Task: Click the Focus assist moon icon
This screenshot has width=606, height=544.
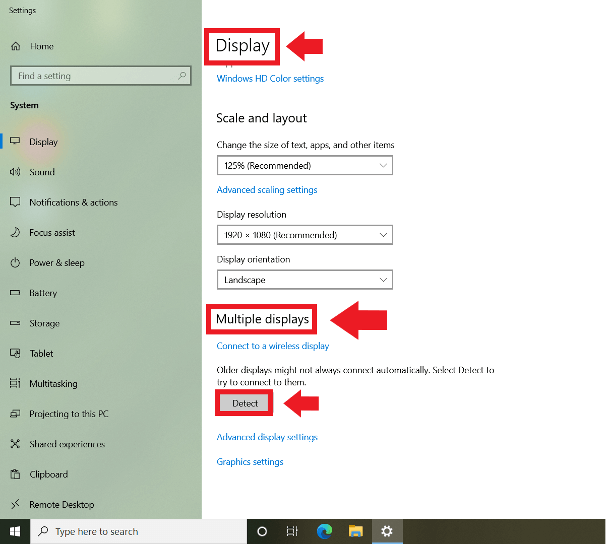Action: click(15, 232)
